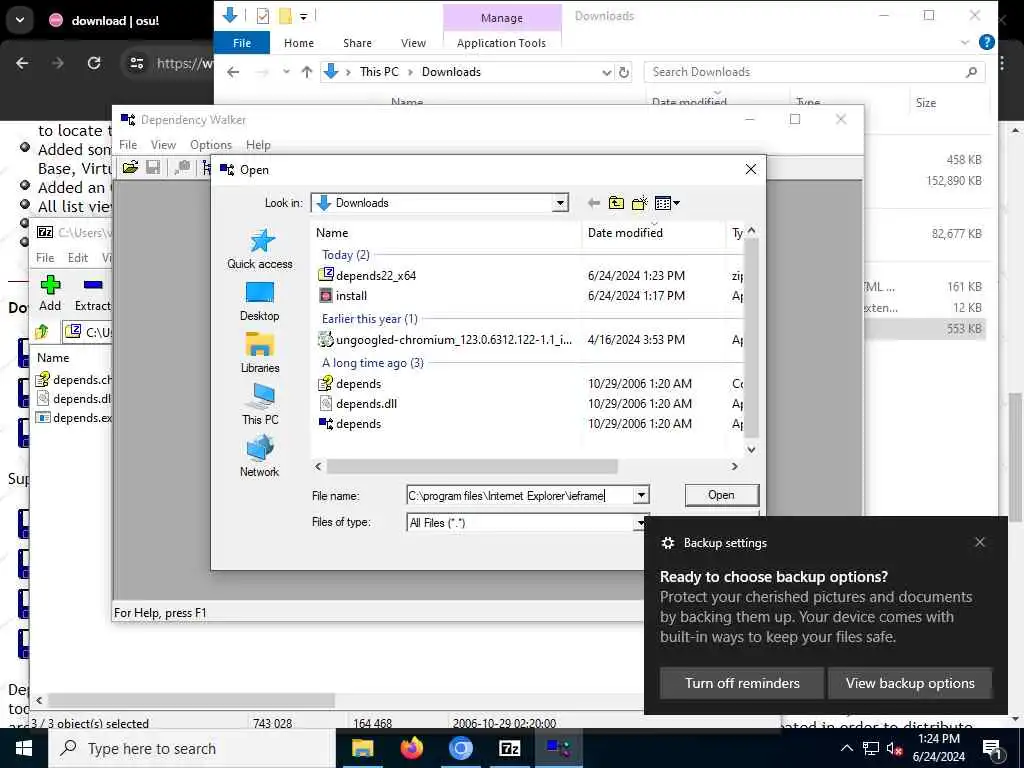The image size is (1024, 768).
Task: Show hidden system tray icons
Action: coord(846,748)
